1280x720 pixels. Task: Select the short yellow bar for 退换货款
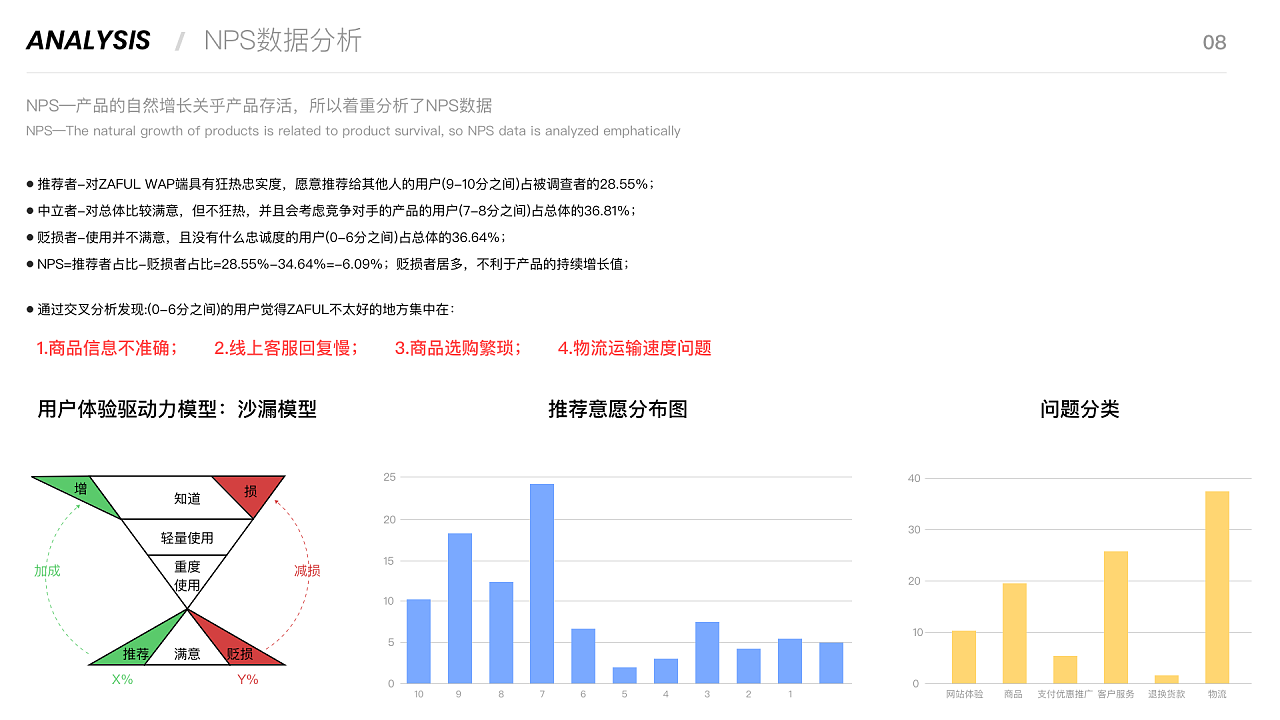pyautogui.click(x=1166, y=679)
